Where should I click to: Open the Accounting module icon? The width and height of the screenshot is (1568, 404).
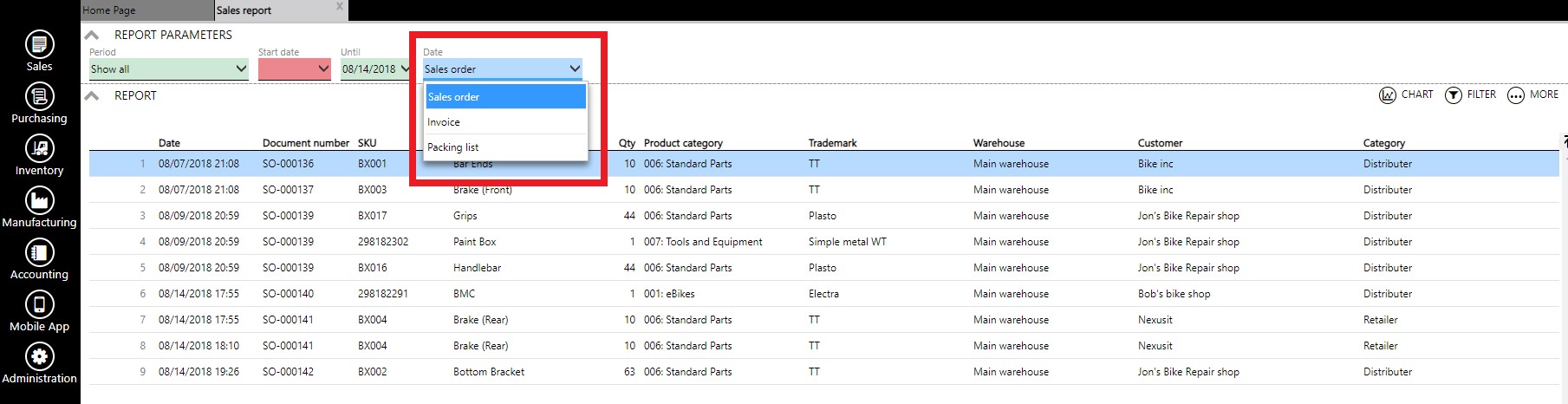point(39,252)
